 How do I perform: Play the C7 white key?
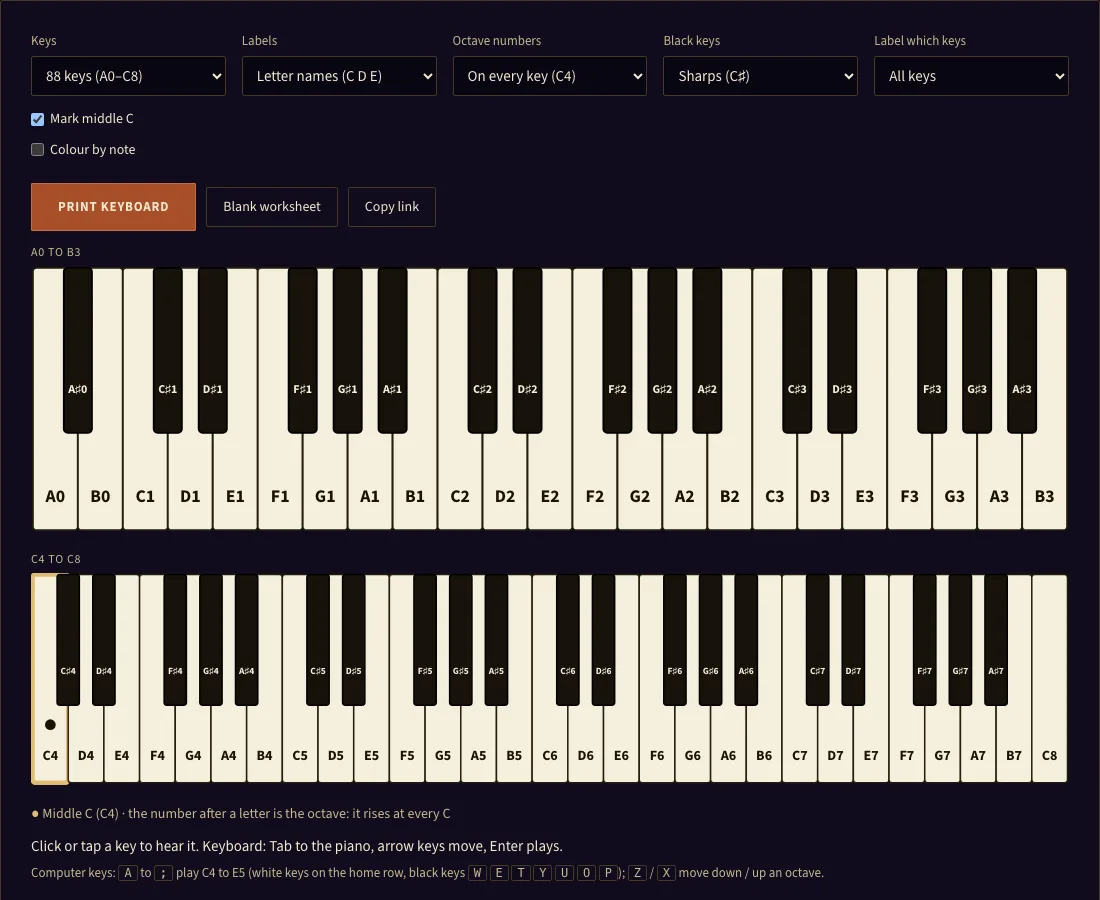(800, 744)
